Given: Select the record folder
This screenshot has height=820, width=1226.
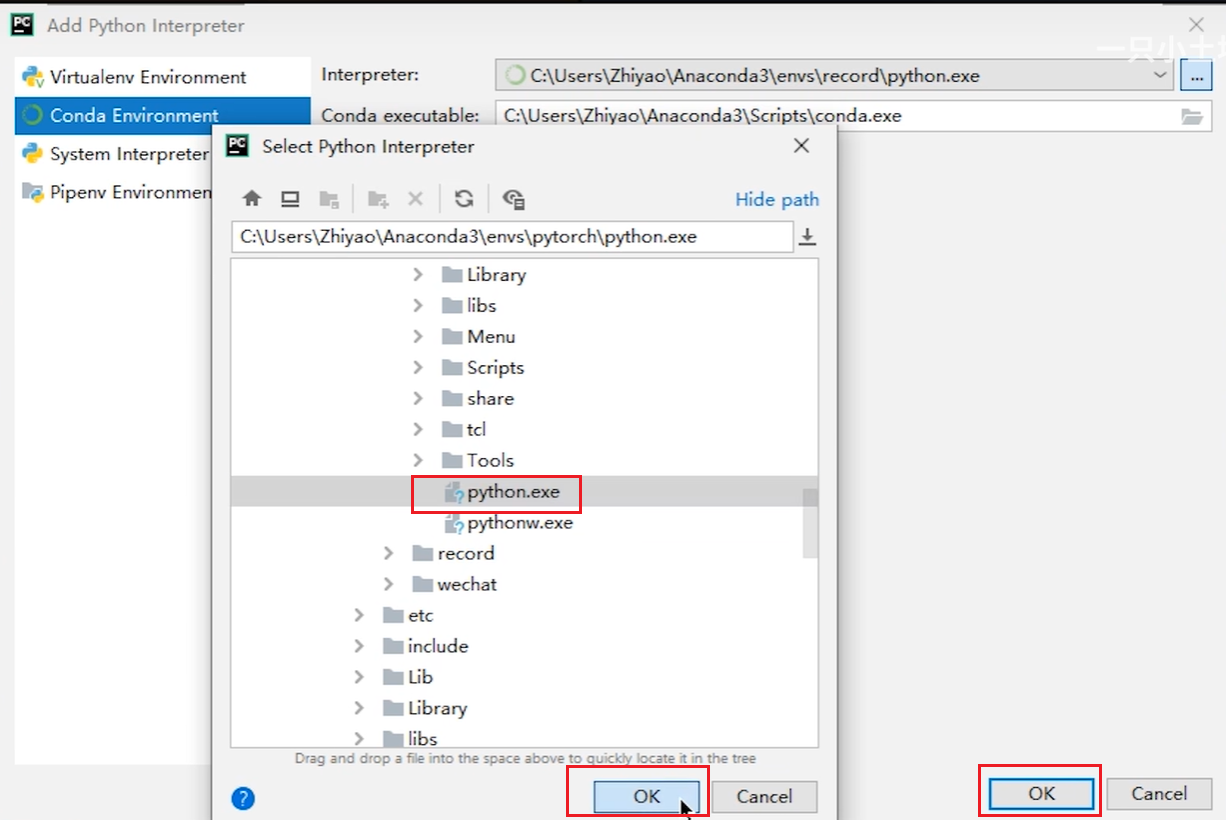Looking at the screenshot, I should 453,553.
